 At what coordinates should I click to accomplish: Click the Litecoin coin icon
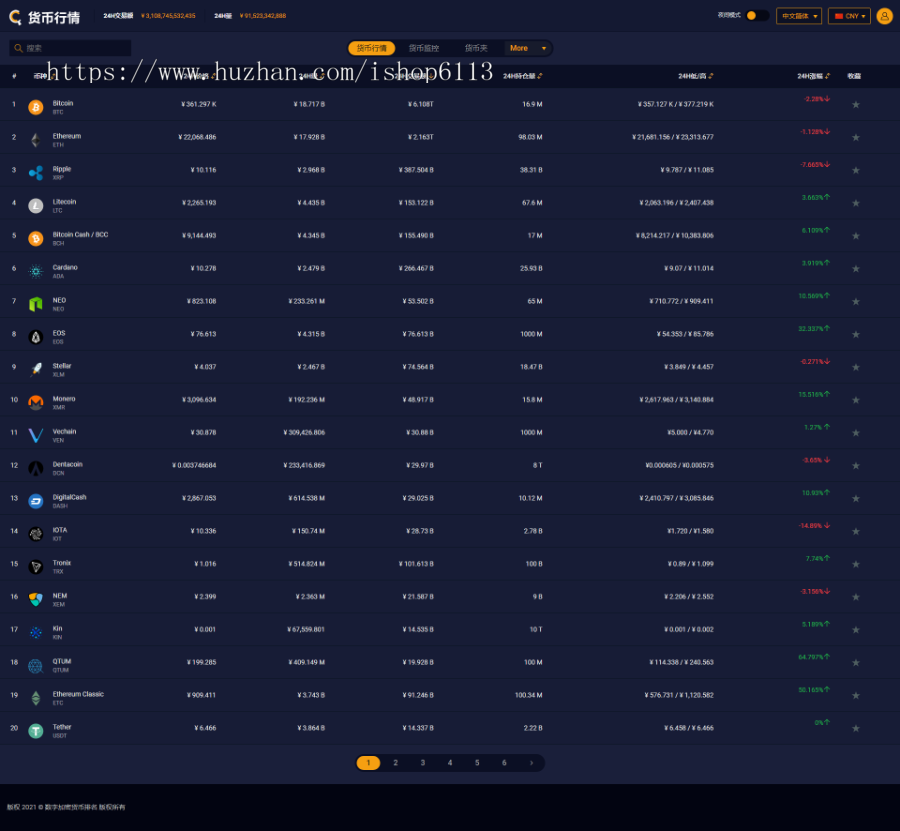pos(36,205)
